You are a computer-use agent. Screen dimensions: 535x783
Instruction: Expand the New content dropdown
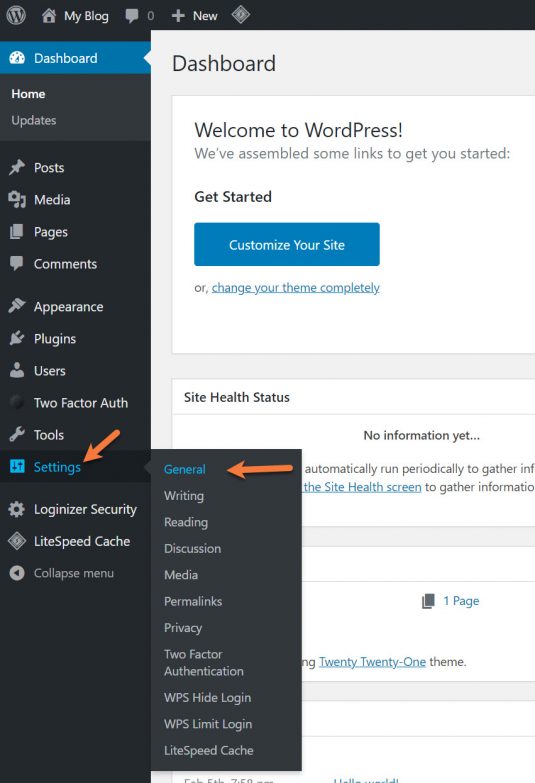[x=194, y=16]
